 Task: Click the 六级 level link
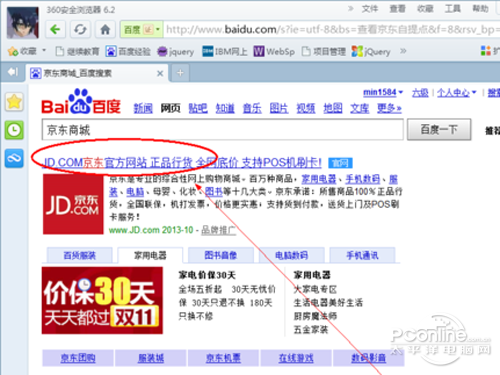click(x=420, y=92)
